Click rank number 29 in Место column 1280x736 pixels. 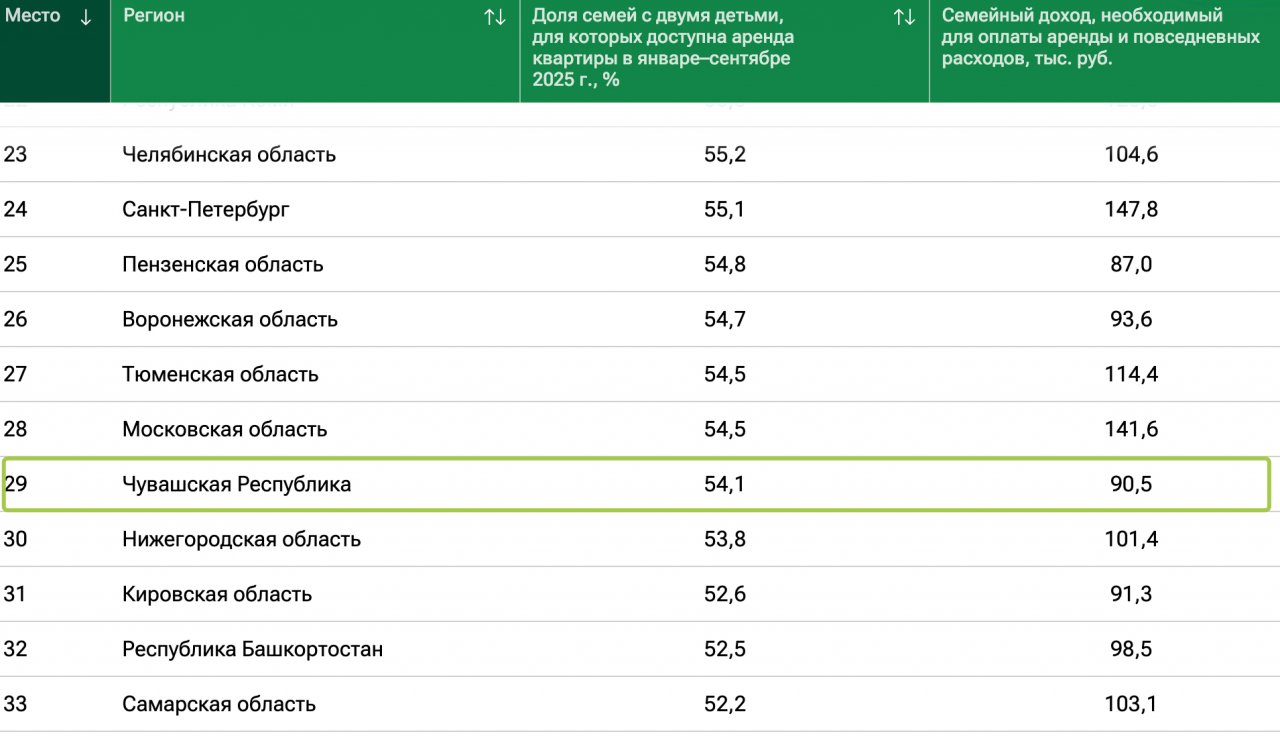(x=15, y=485)
